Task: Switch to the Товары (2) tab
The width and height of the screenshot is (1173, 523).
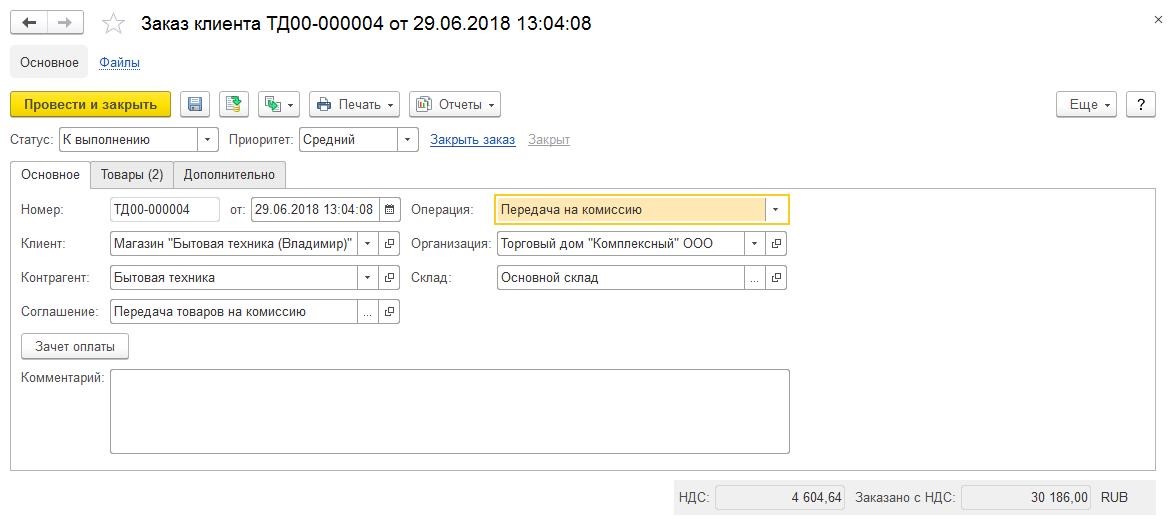Action: (132, 174)
